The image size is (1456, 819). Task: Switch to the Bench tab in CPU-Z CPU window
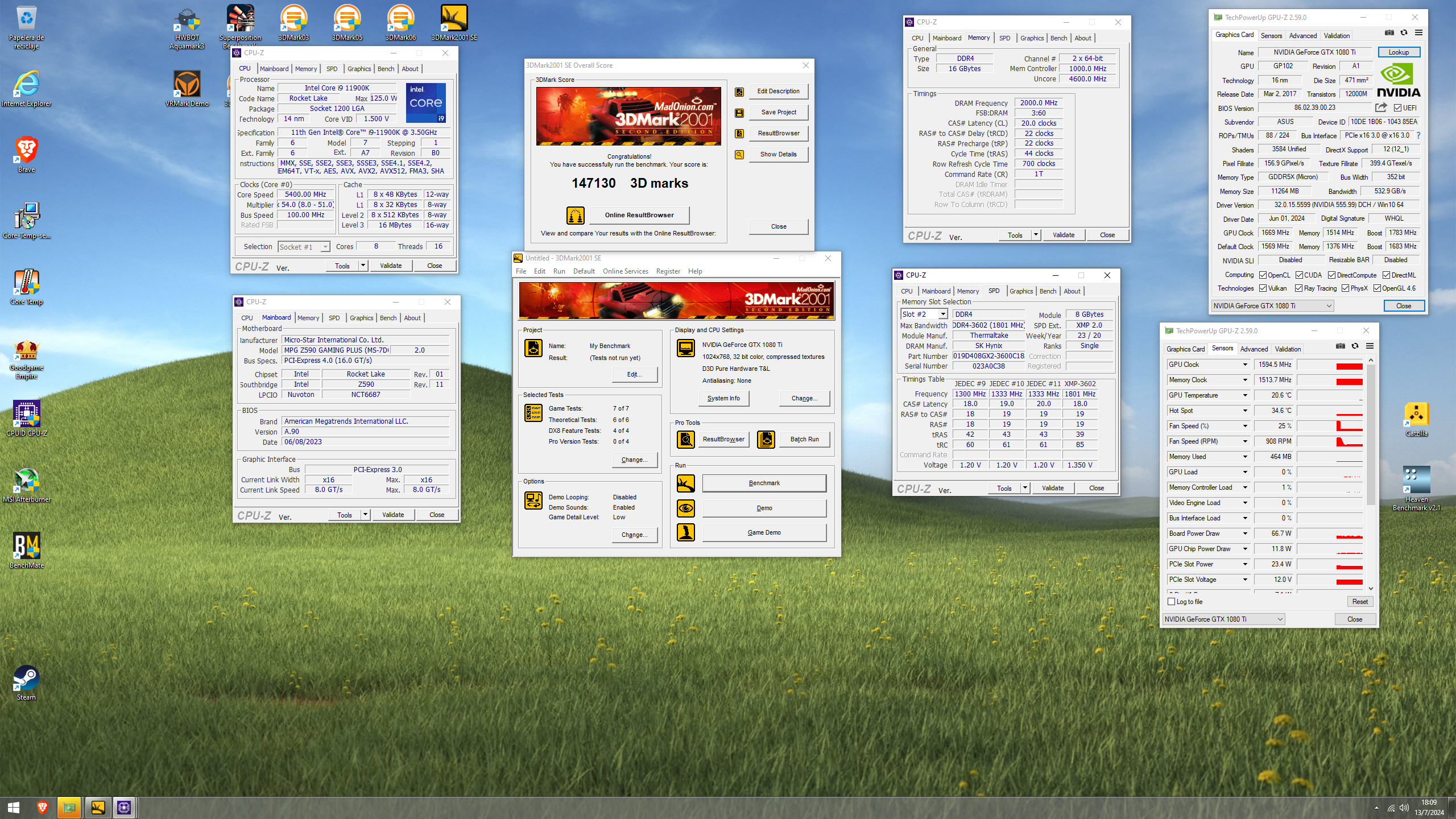point(386,69)
